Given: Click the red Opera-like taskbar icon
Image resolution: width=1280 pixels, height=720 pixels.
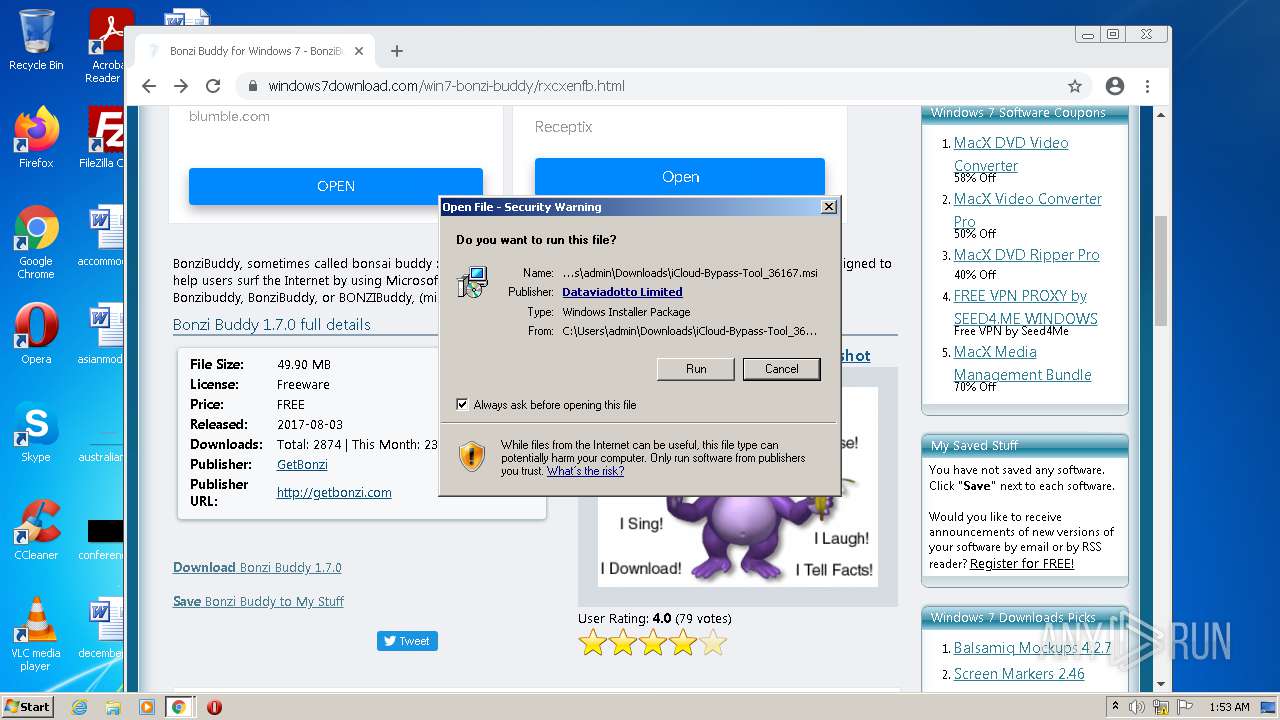Looking at the screenshot, I should pyautogui.click(x=214, y=707).
